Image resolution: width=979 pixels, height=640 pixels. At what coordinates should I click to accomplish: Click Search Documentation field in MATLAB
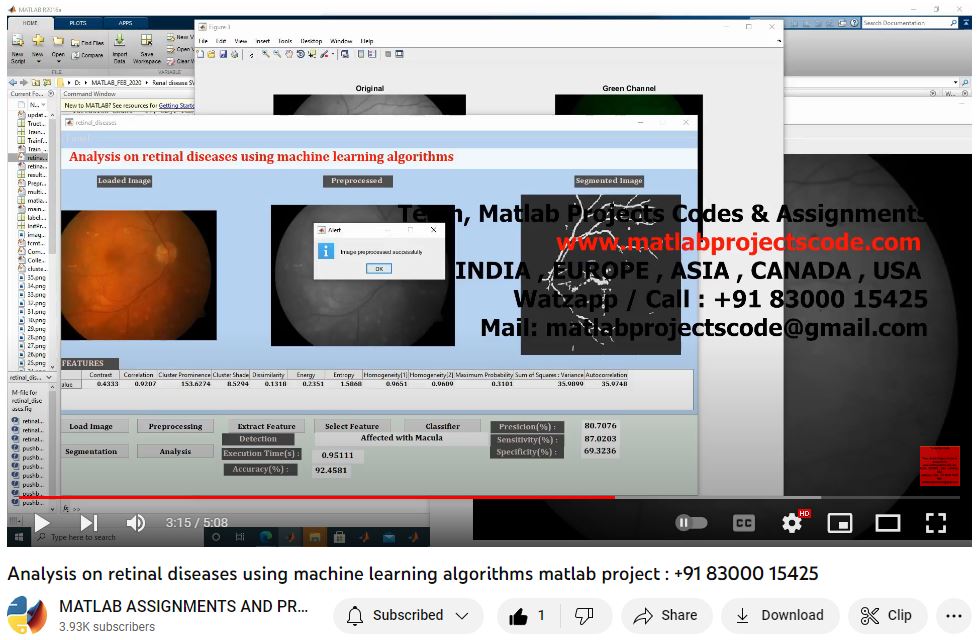click(910, 23)
